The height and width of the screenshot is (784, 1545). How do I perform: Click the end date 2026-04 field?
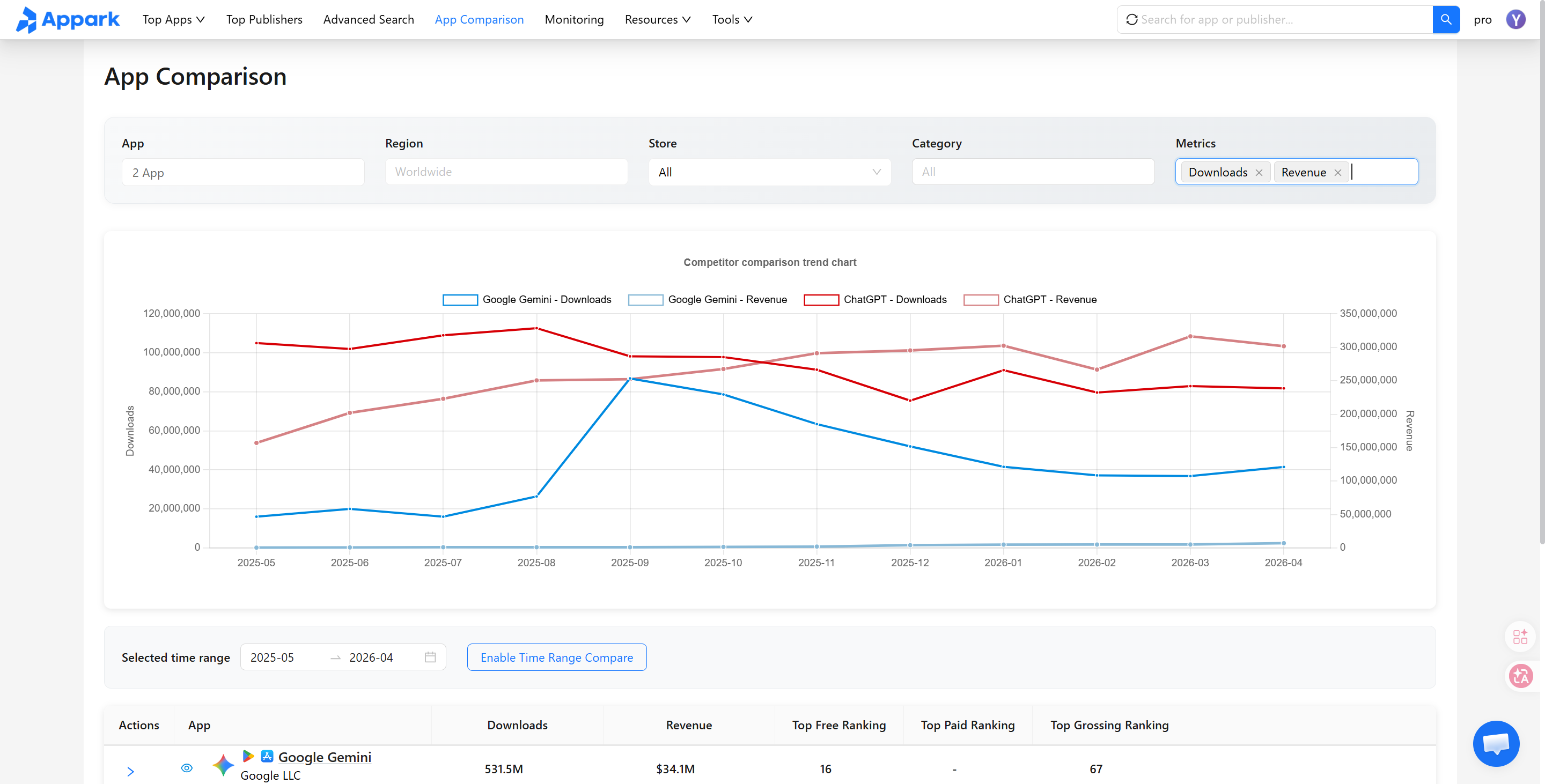coord(381,657)
